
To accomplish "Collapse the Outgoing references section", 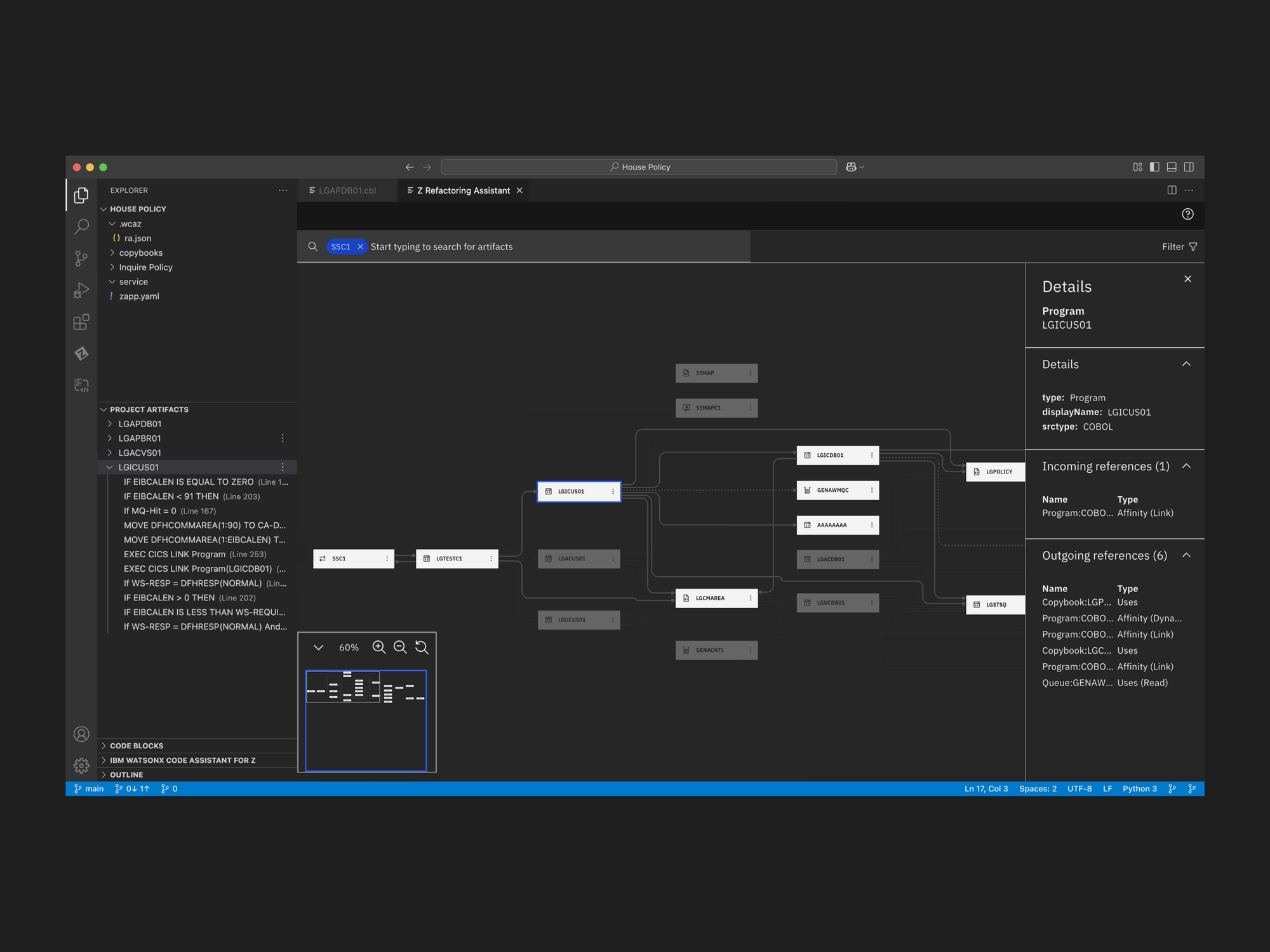I will tap(1187, 555).
